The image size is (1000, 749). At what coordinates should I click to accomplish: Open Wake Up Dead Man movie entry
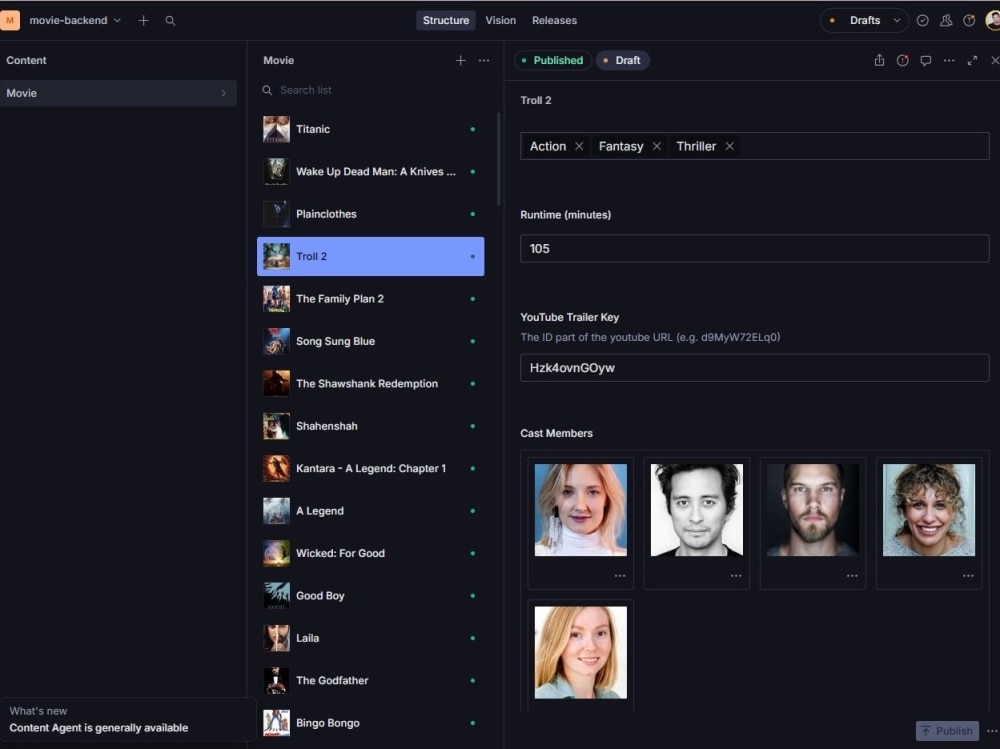(x=371, y=172)
